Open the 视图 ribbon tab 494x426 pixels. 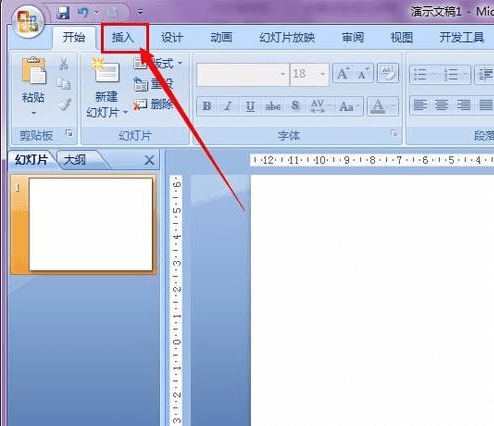coord(402,37)
